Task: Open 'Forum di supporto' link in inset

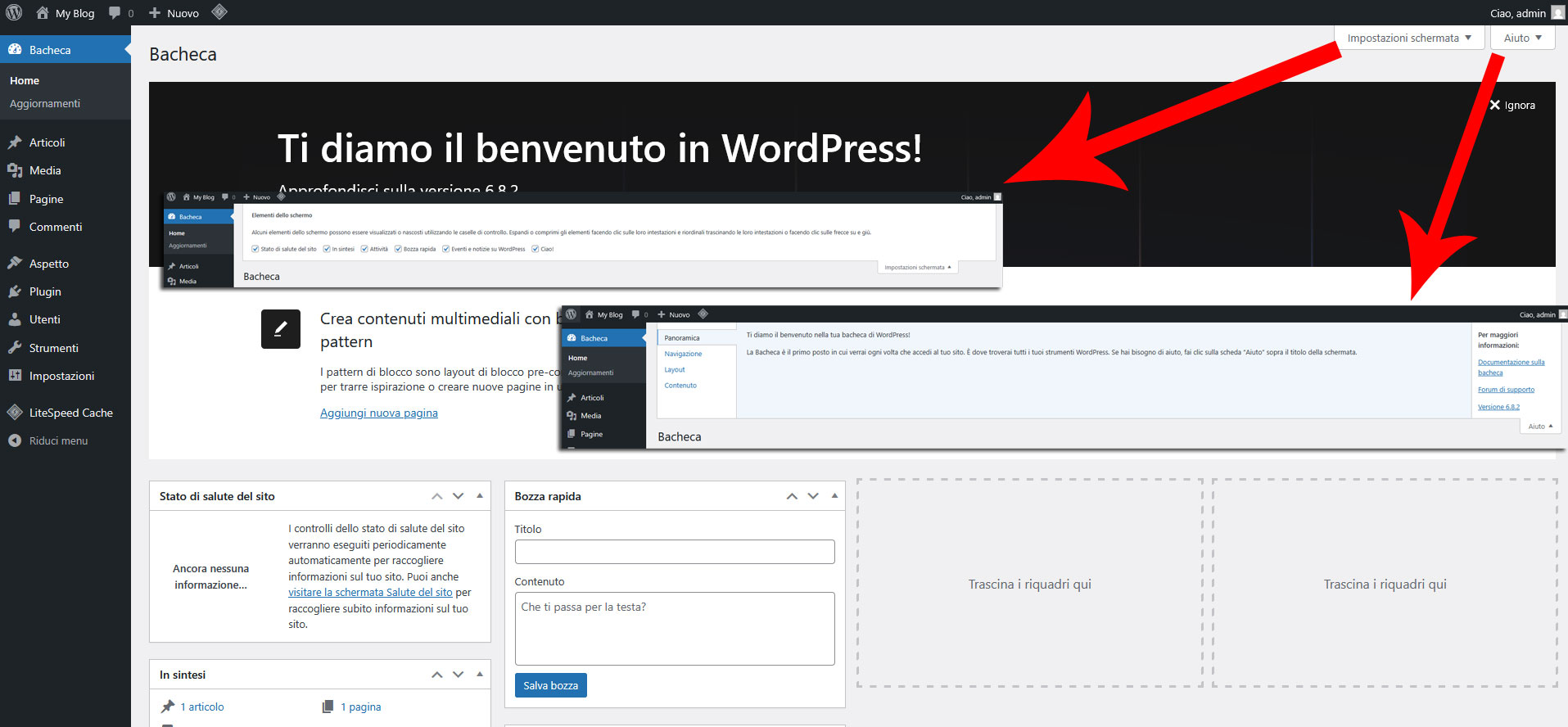Action: [1506, 390]
